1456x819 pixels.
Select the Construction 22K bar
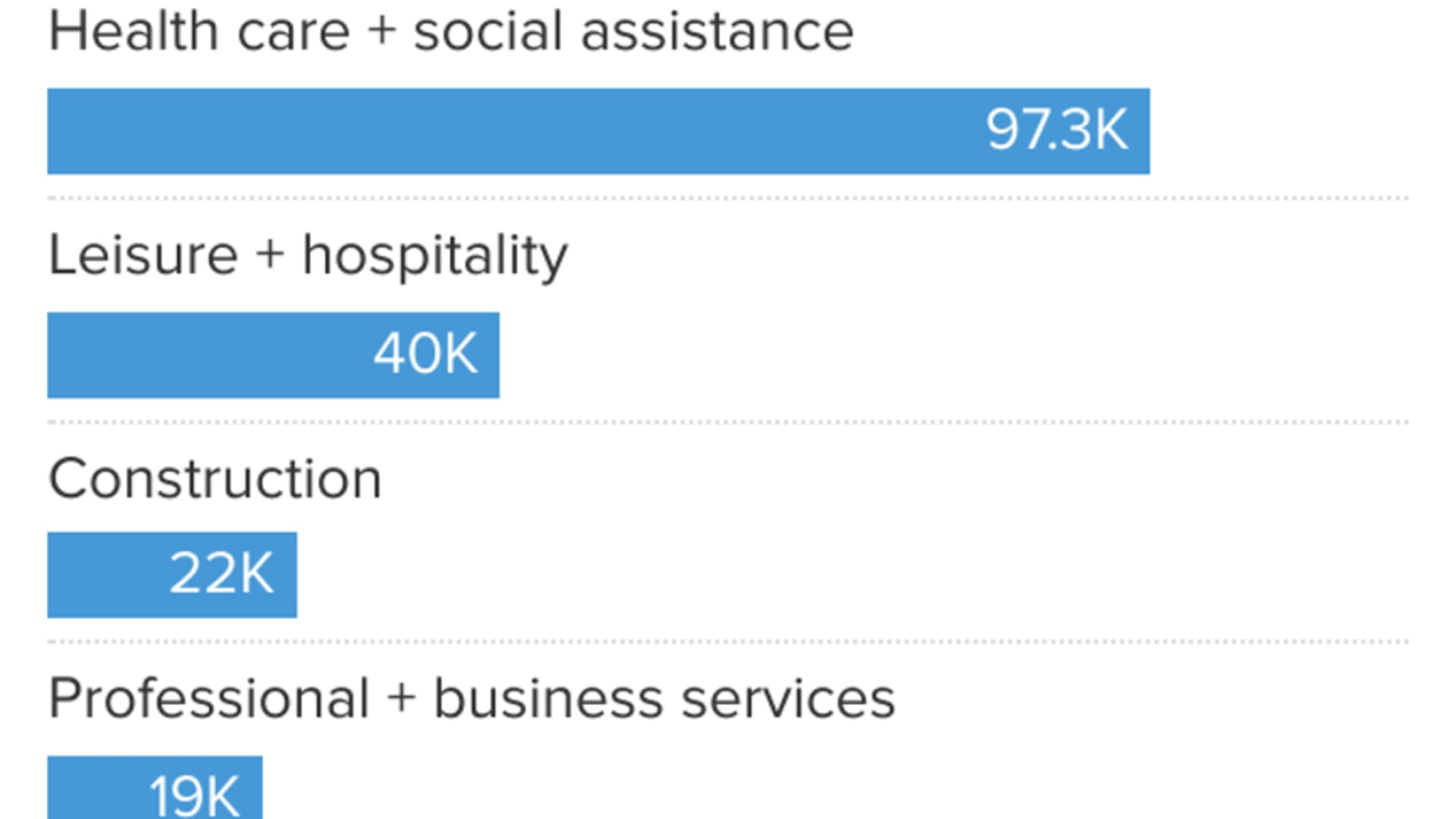pos(106,575)
